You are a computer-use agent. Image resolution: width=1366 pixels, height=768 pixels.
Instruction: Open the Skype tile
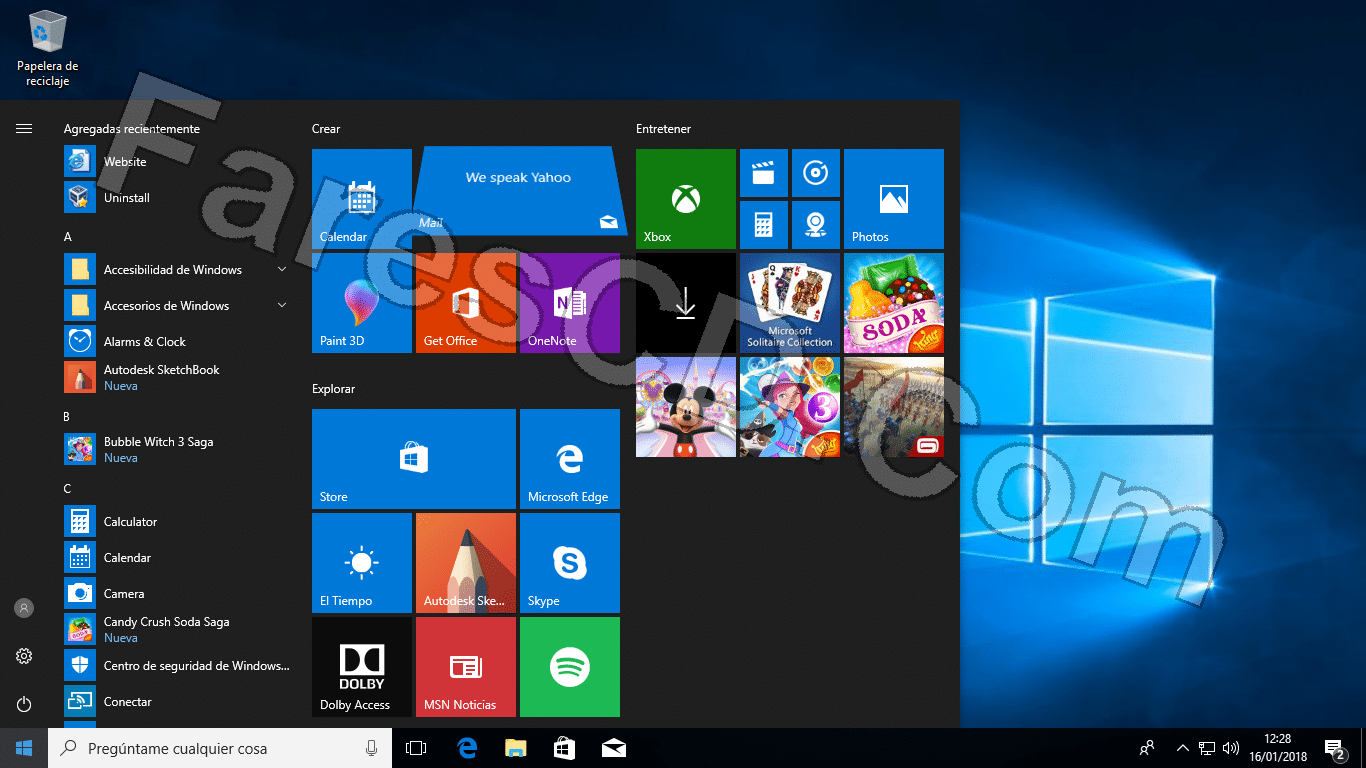(x=569, y=563)
